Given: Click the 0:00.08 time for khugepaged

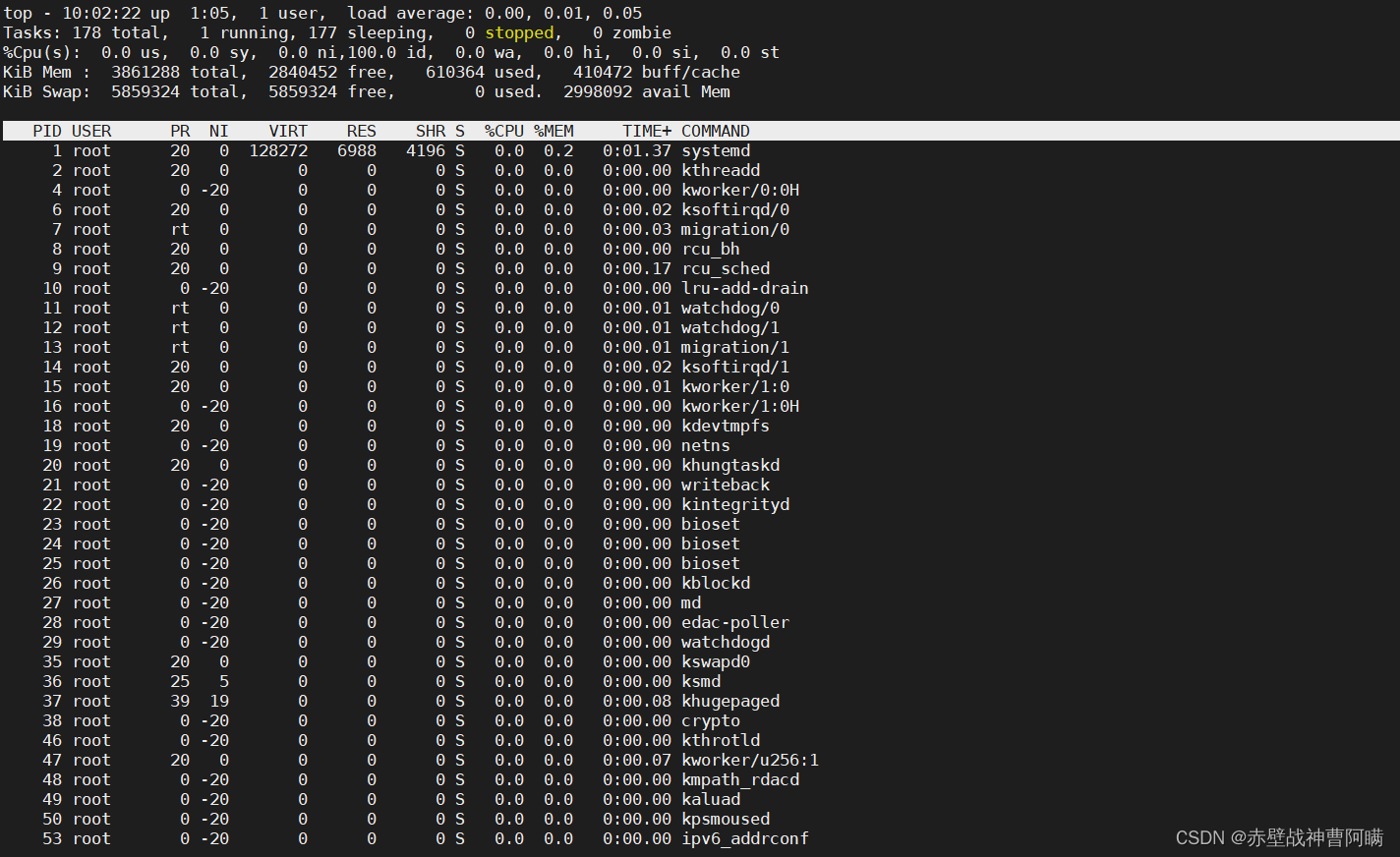Looking at the screenshot, I should point(637,701).
